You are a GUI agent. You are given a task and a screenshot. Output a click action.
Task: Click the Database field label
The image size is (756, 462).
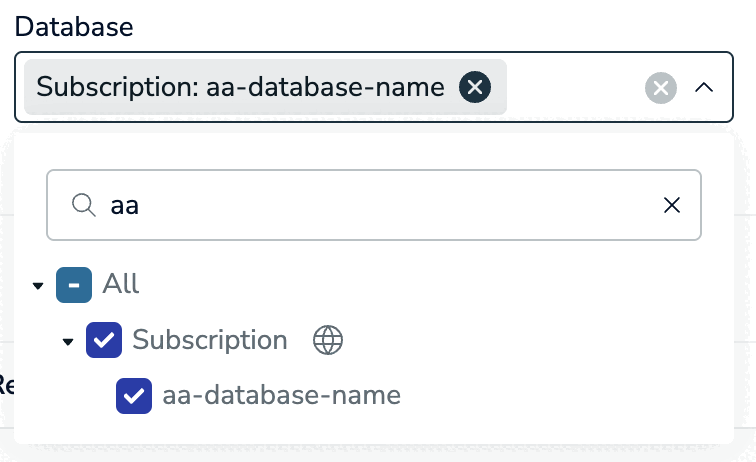pos(74,27)
